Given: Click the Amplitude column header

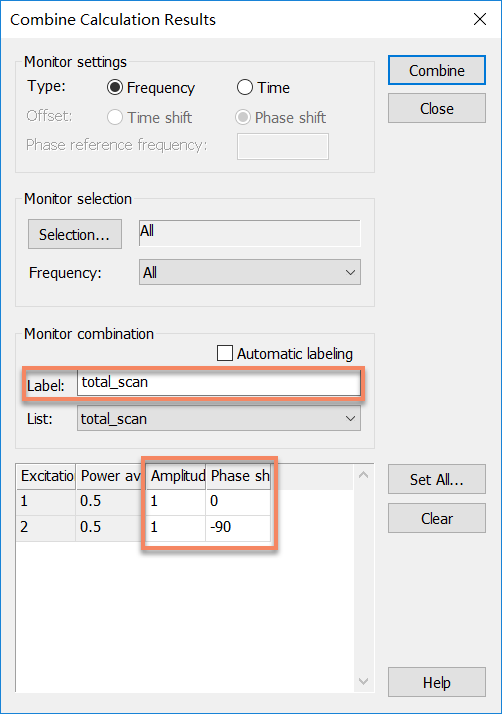Looking at the screenshot, I should pyautogui.click(x=176, y=476).
